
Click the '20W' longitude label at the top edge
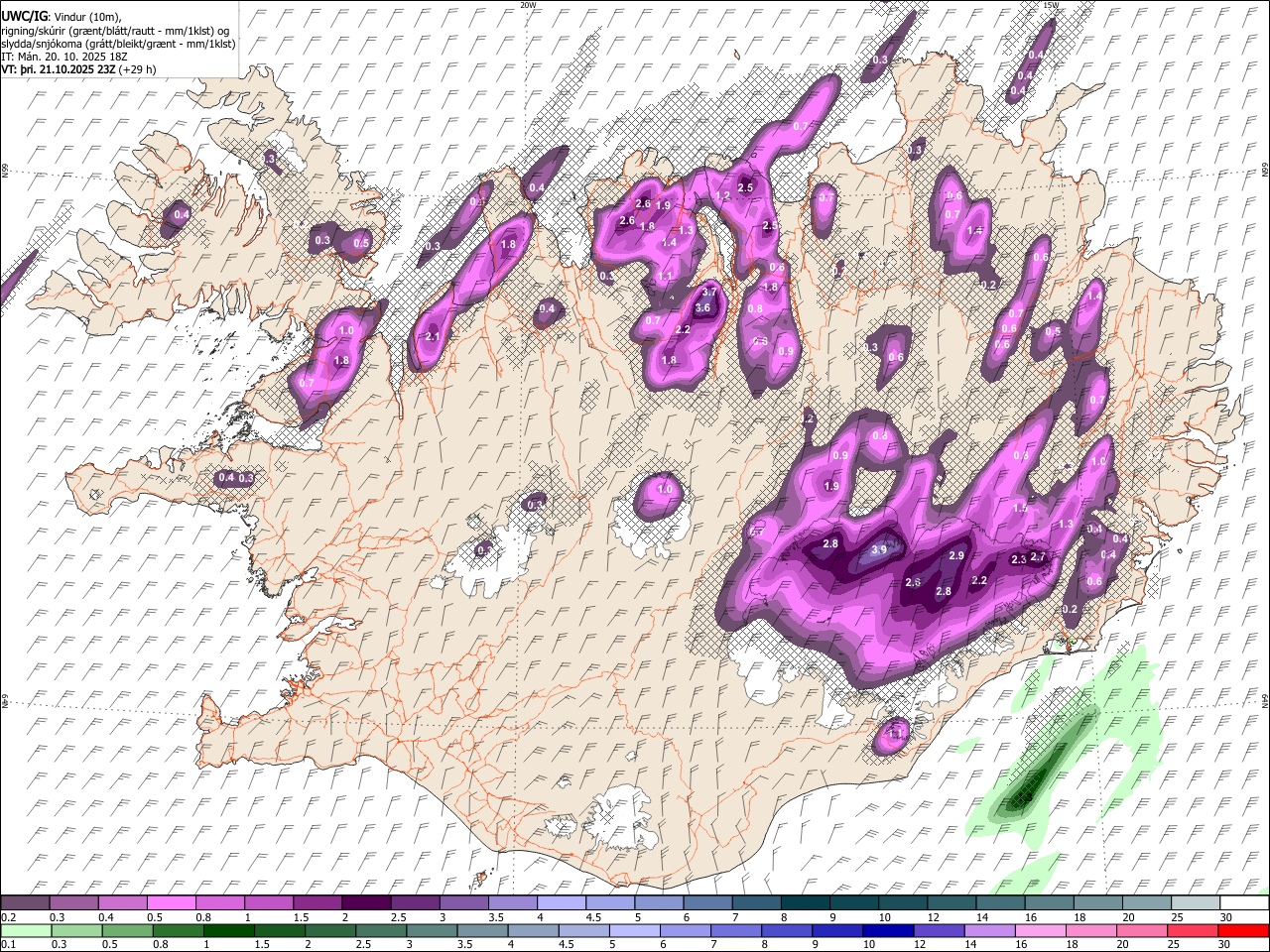528,5
